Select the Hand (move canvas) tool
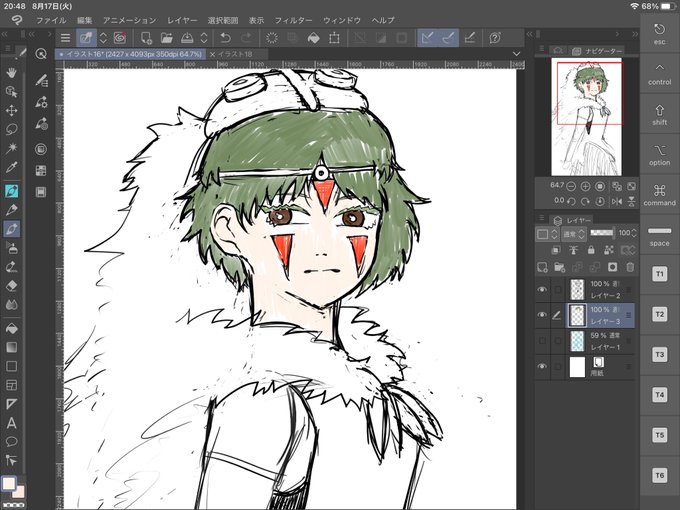 click(x=11, y=73)
